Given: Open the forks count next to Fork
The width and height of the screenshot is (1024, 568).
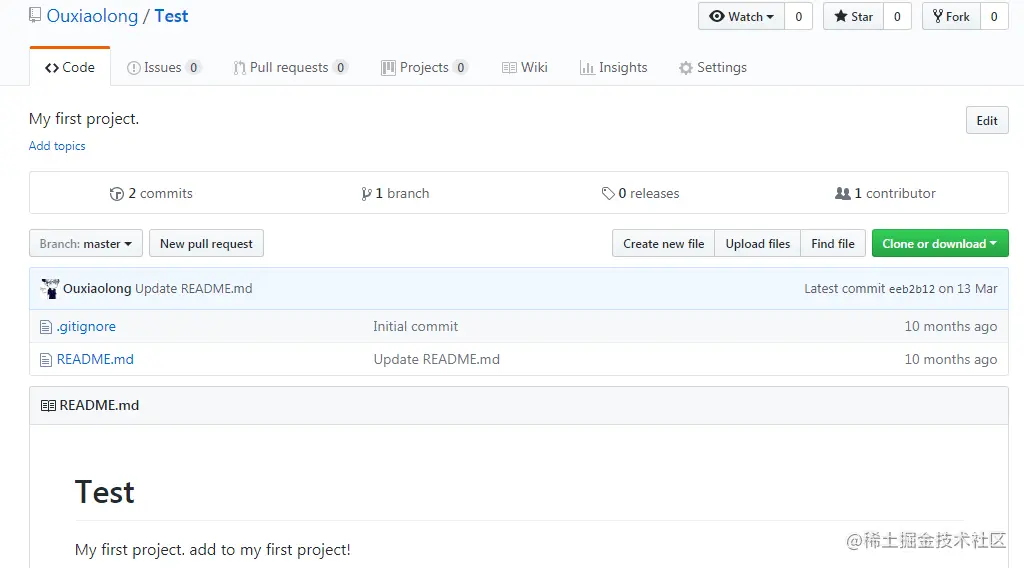Looking at the screenshot, I should pos(994,16).
